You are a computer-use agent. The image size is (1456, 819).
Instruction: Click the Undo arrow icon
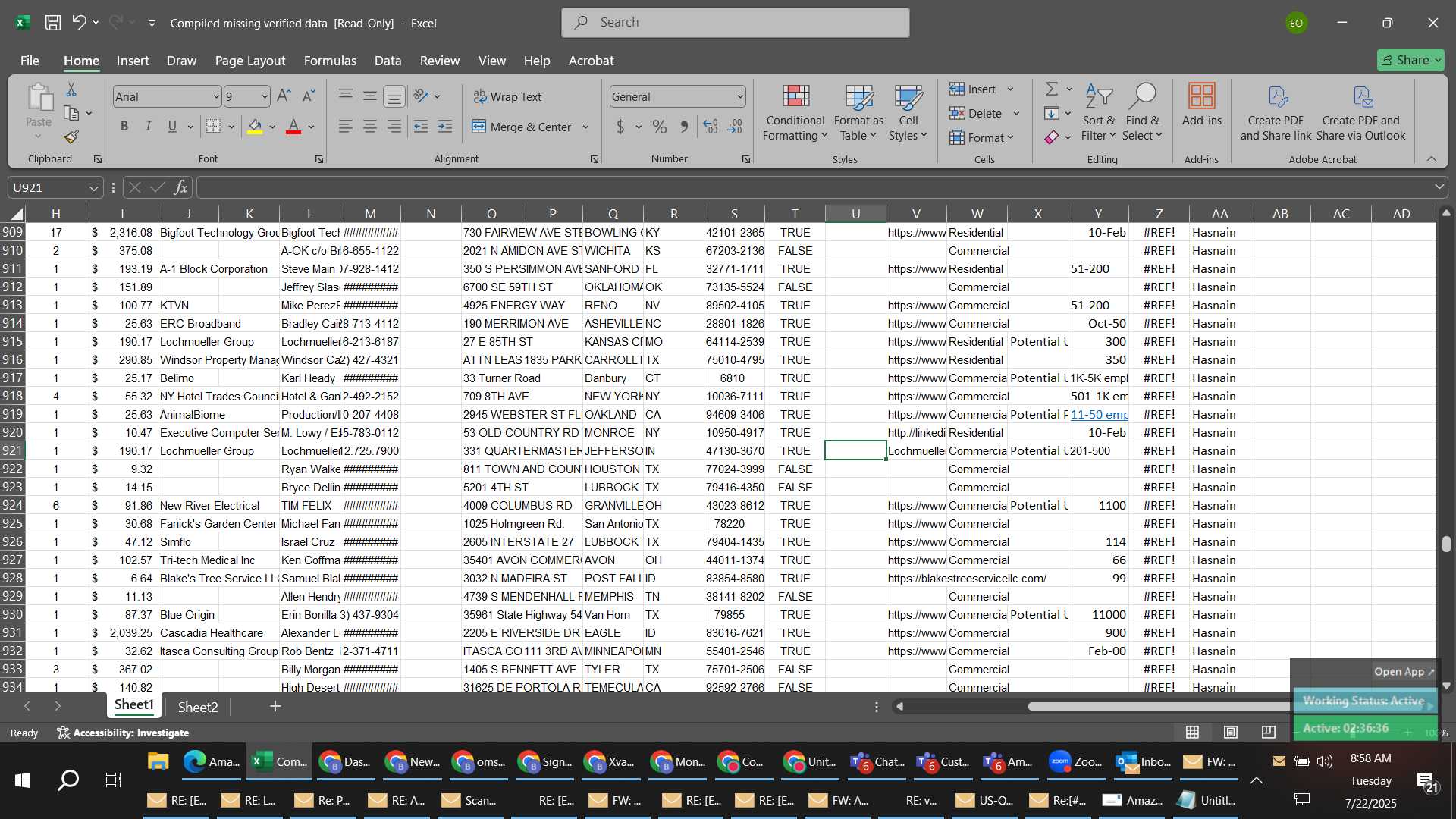click(x=79, y=23)
